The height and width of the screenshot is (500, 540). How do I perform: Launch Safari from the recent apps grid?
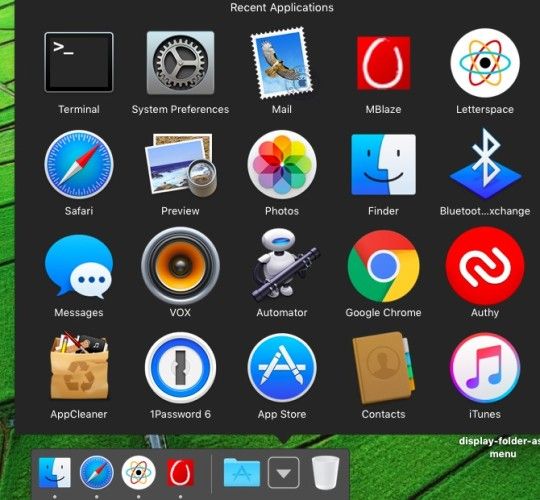79,164
